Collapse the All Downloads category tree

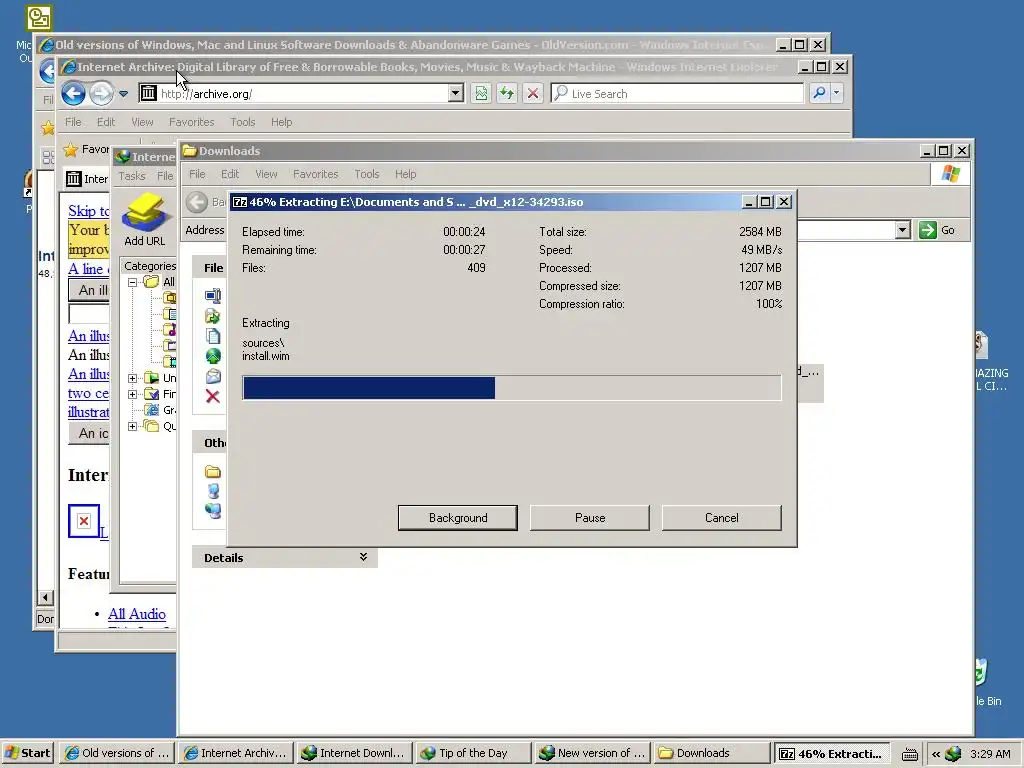coord(132,282)
